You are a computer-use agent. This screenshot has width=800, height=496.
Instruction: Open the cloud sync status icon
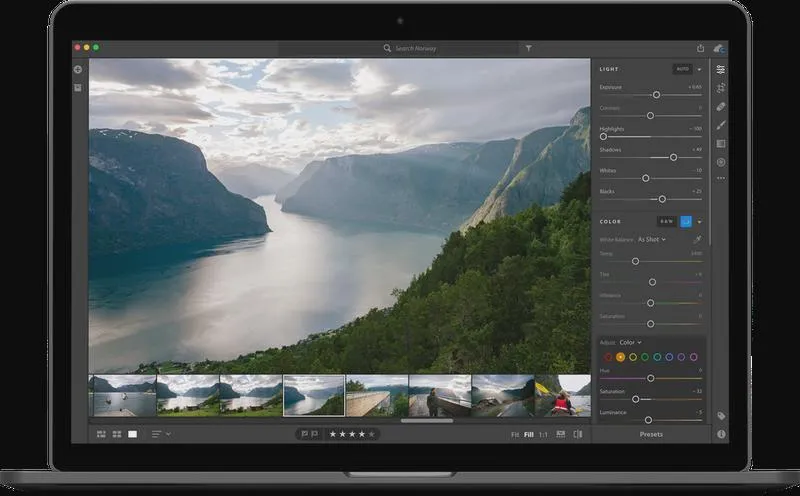[x=719, y=48]
